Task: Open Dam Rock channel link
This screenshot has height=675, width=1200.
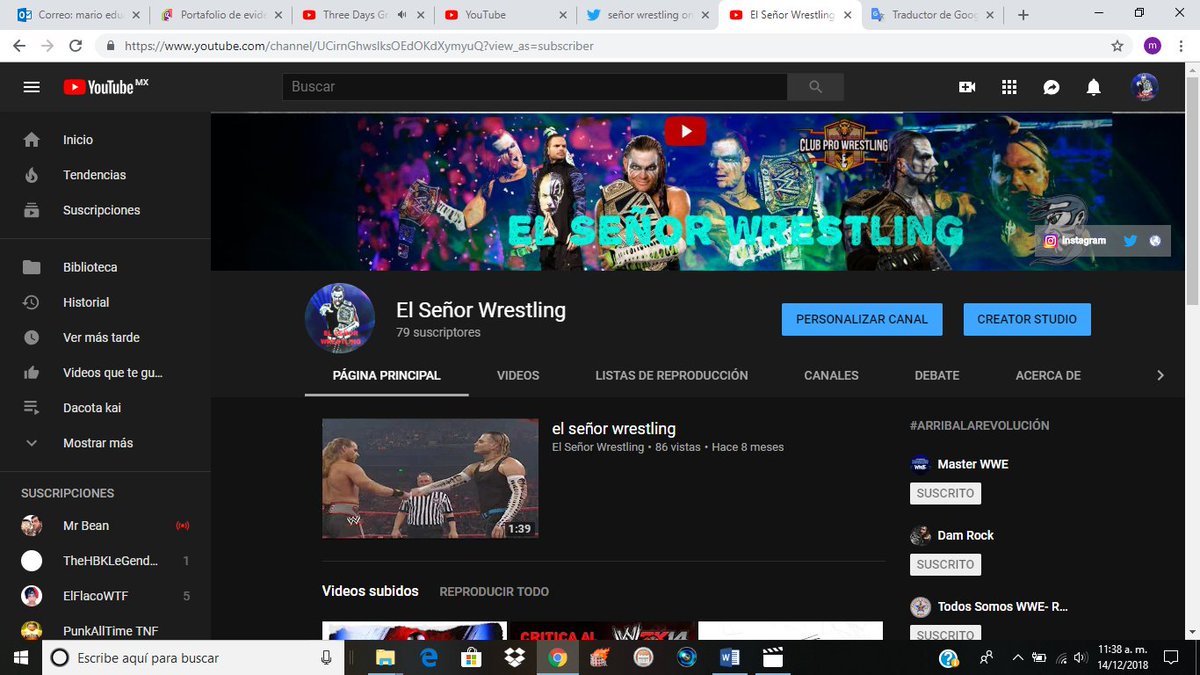Action: tap(965, 535)
